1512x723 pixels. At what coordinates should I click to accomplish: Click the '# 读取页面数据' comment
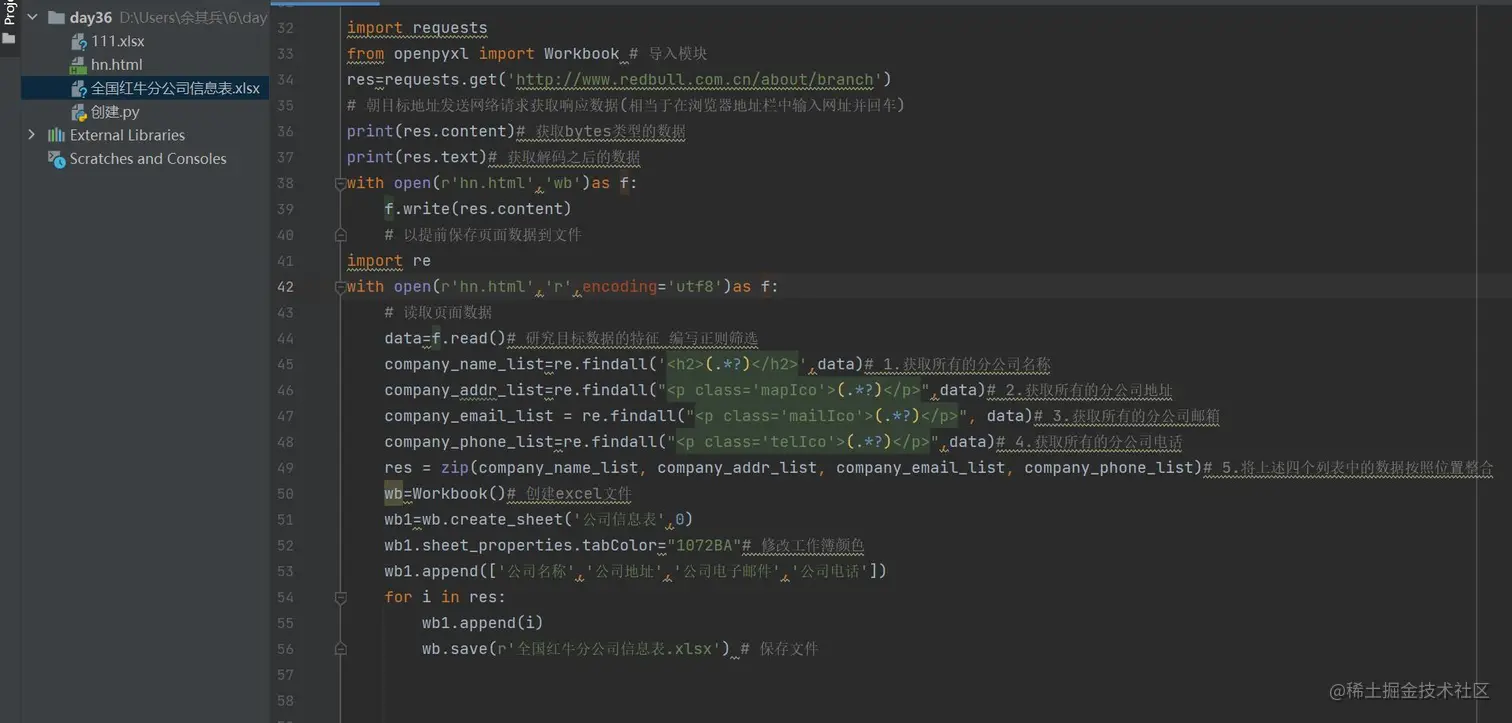coord(438,313)
